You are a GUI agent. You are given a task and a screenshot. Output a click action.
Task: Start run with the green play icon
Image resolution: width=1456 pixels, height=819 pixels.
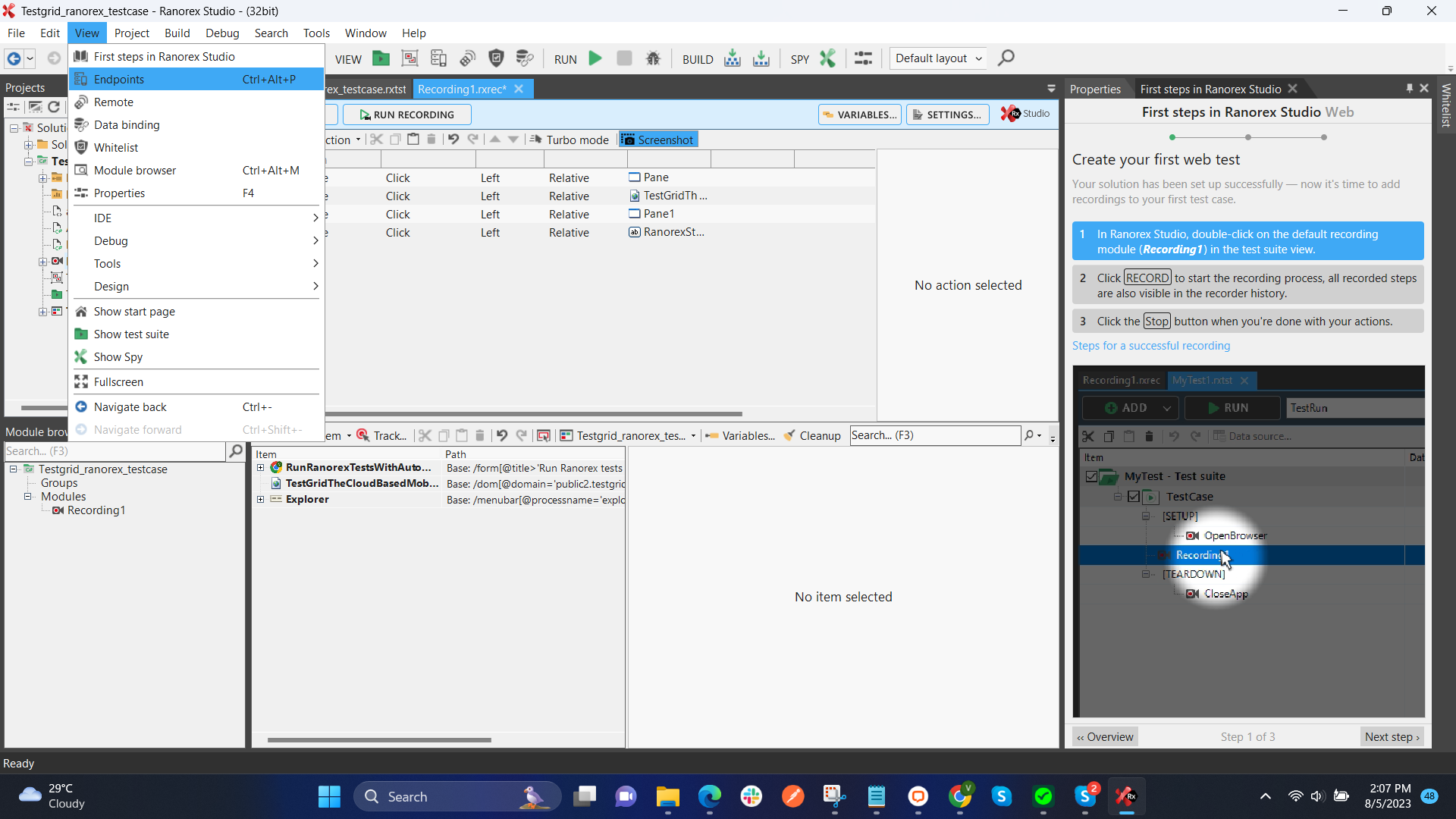(595, 58)
